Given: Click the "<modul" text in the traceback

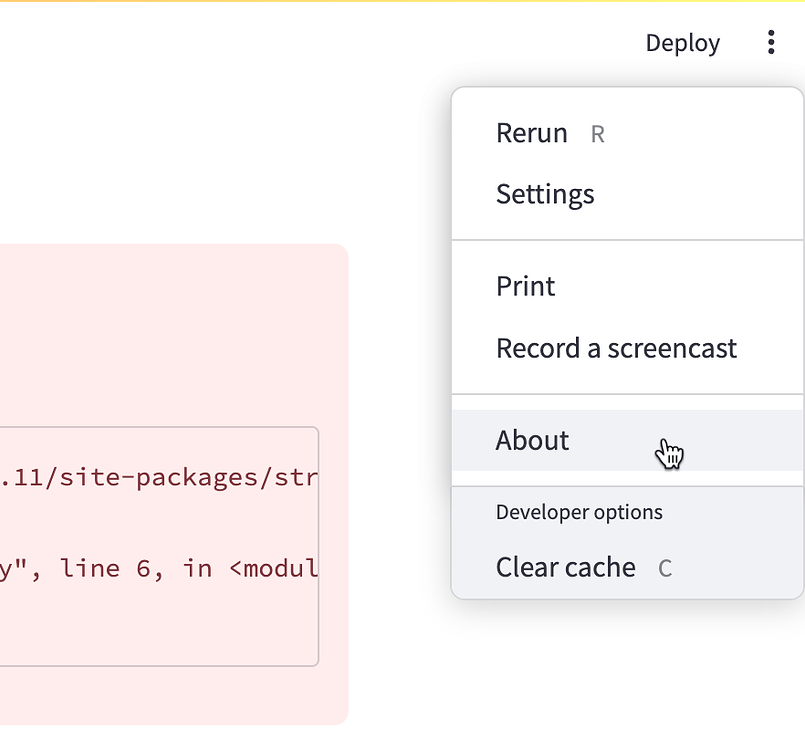Looking at the screenshot, I should click(274, 568).
